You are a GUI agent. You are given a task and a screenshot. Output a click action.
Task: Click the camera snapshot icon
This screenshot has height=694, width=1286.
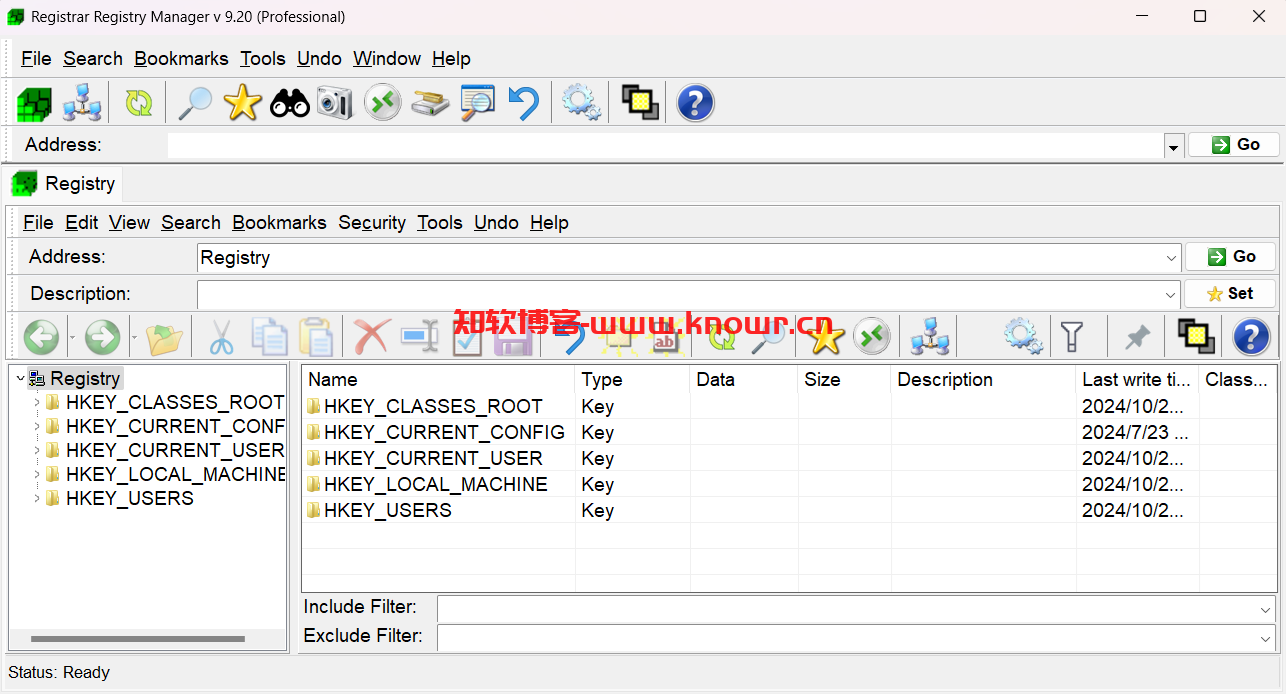tap(335, 103)
